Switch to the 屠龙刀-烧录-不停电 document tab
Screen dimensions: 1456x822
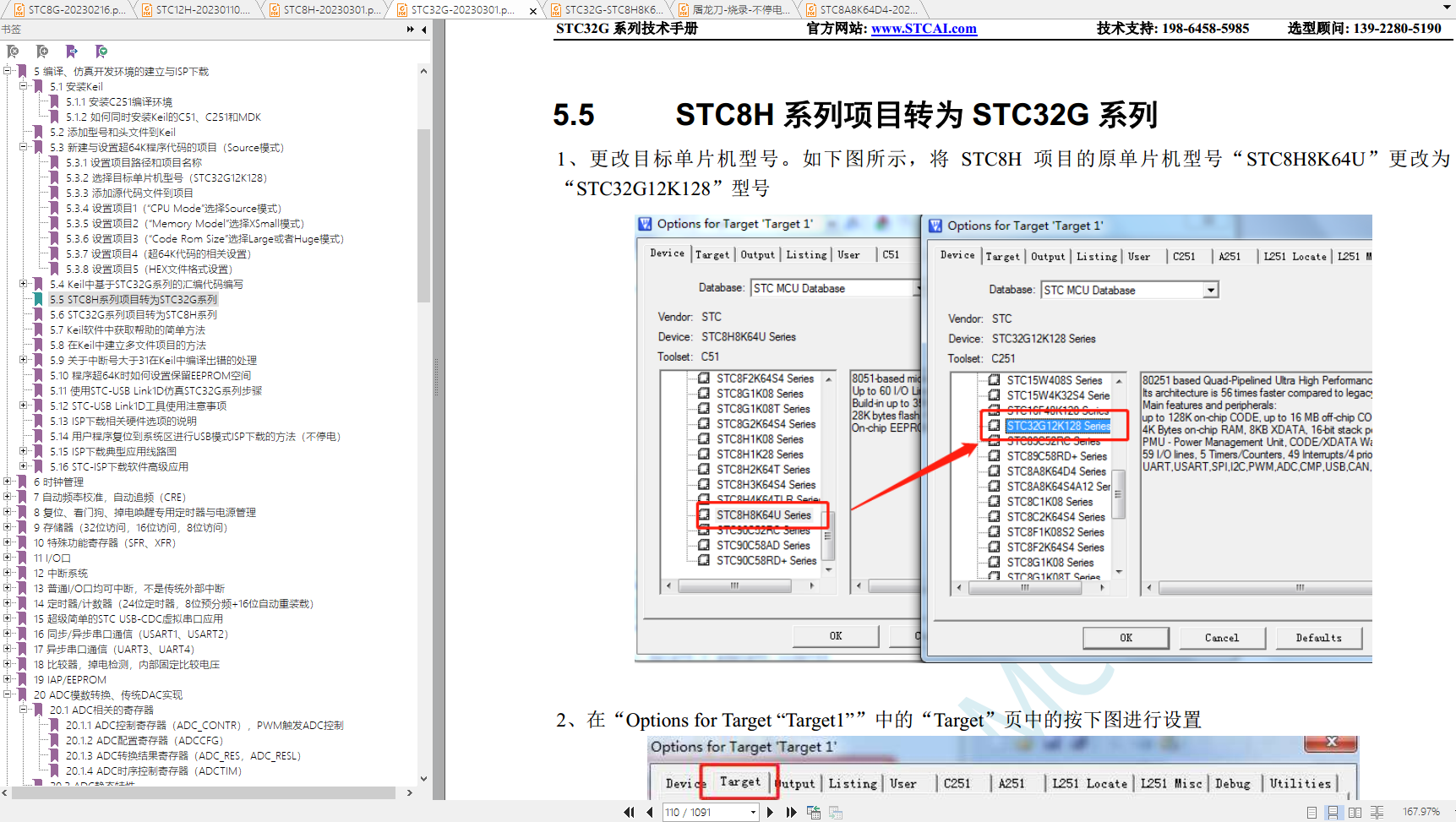734,10
